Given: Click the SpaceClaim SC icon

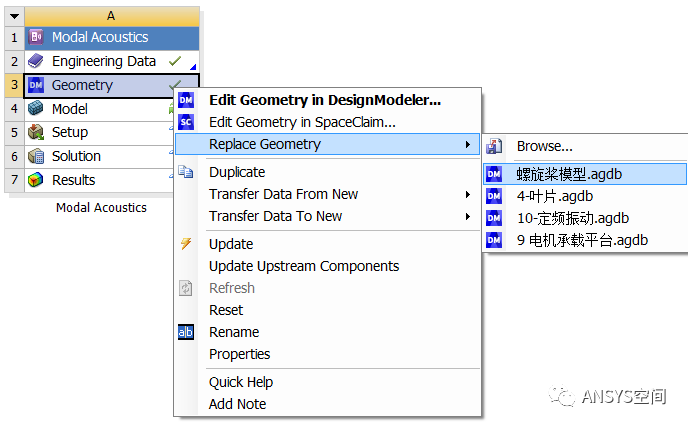Looking at the screenshot, I should pyautogui.click(x=186, y=122).
